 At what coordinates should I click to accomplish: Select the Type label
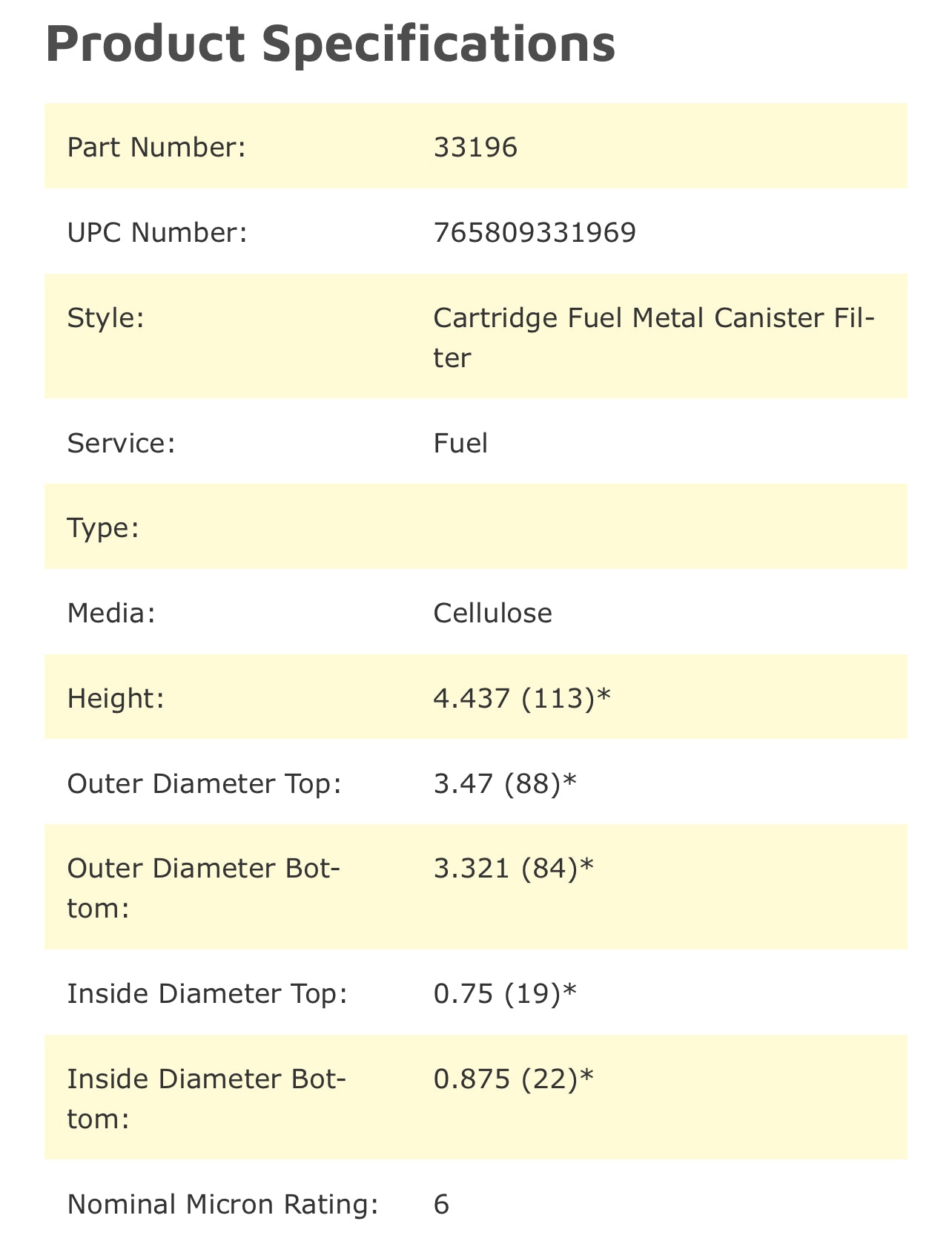[x=103, y=527]
